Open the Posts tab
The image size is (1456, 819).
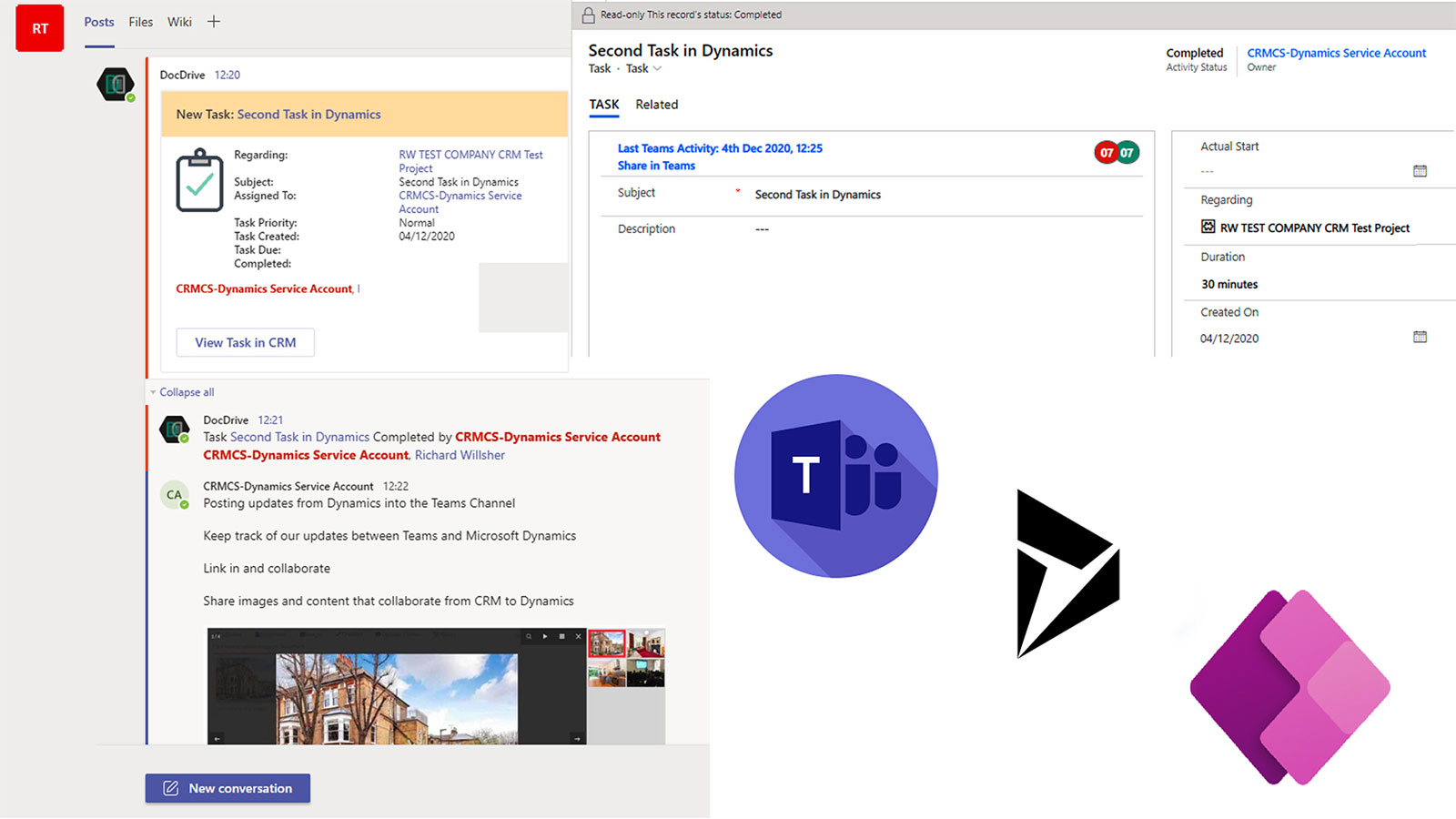point(99,22)
